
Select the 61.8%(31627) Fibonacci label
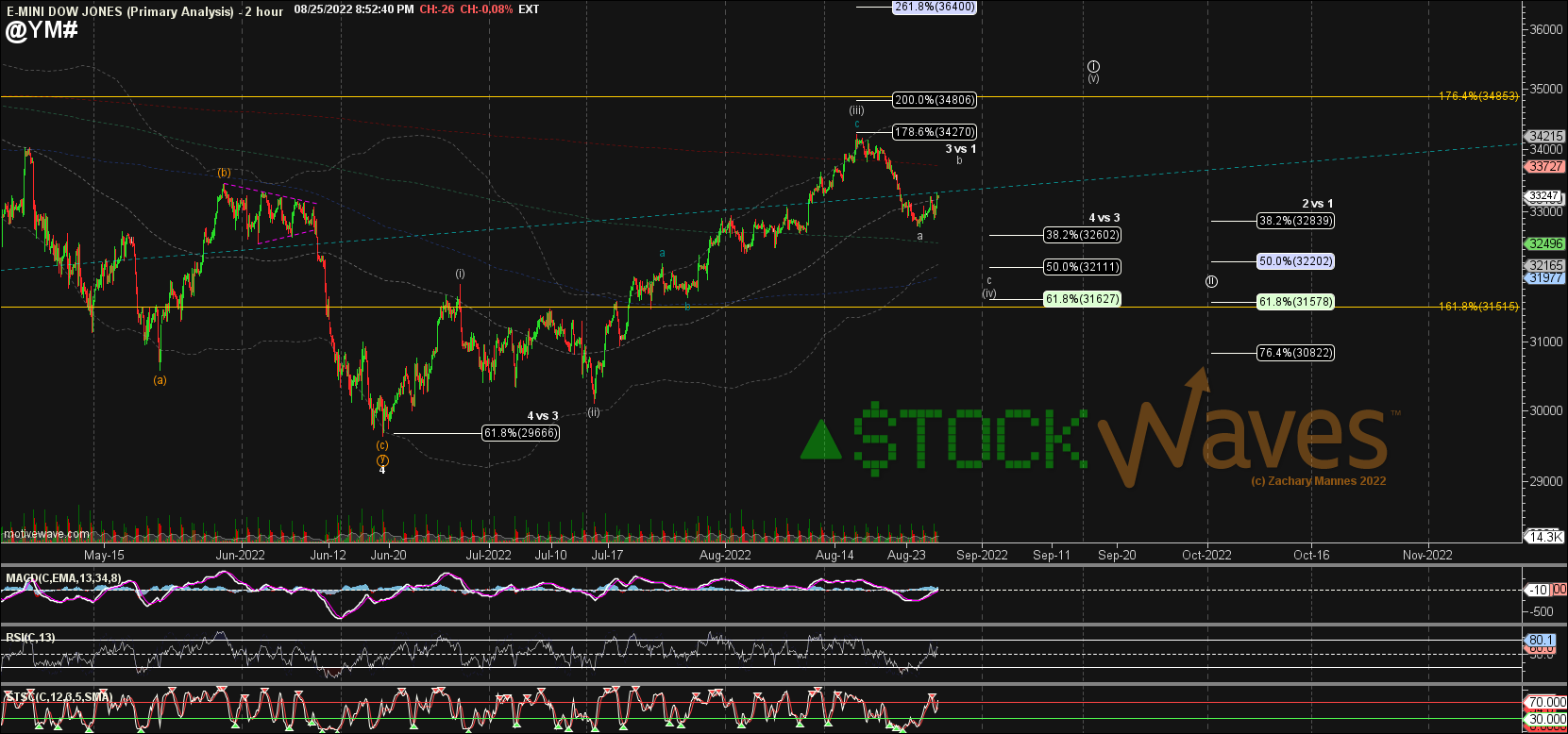point(1082,299)
